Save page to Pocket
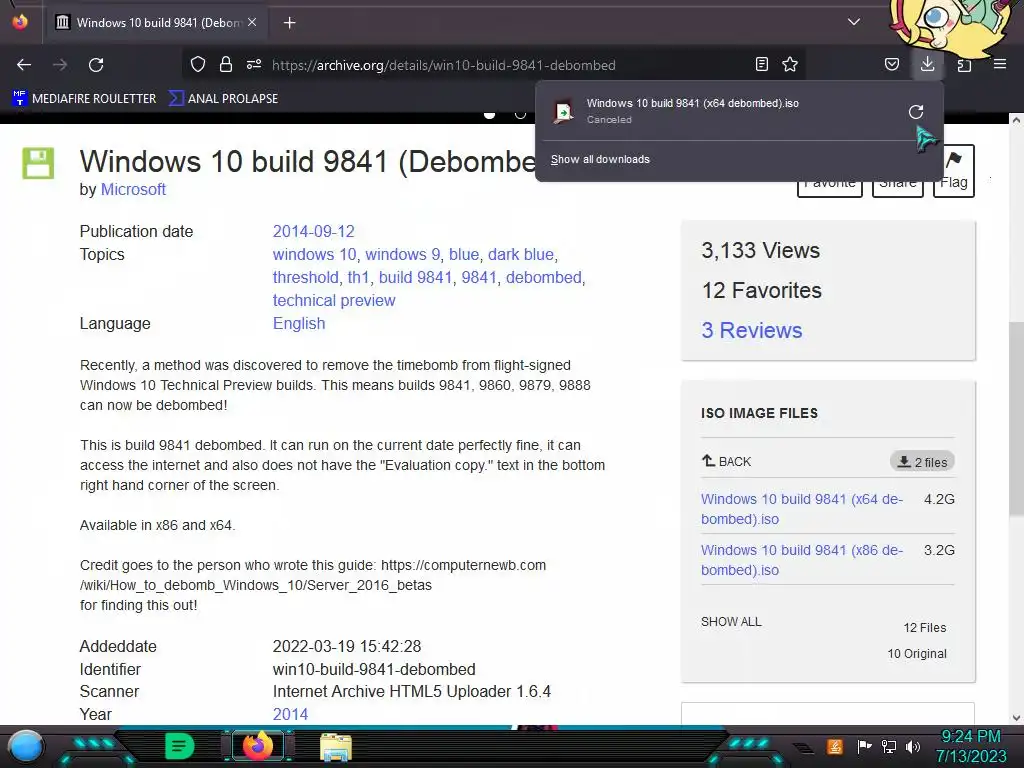1024x768 pixels. [x=891, y=65]
